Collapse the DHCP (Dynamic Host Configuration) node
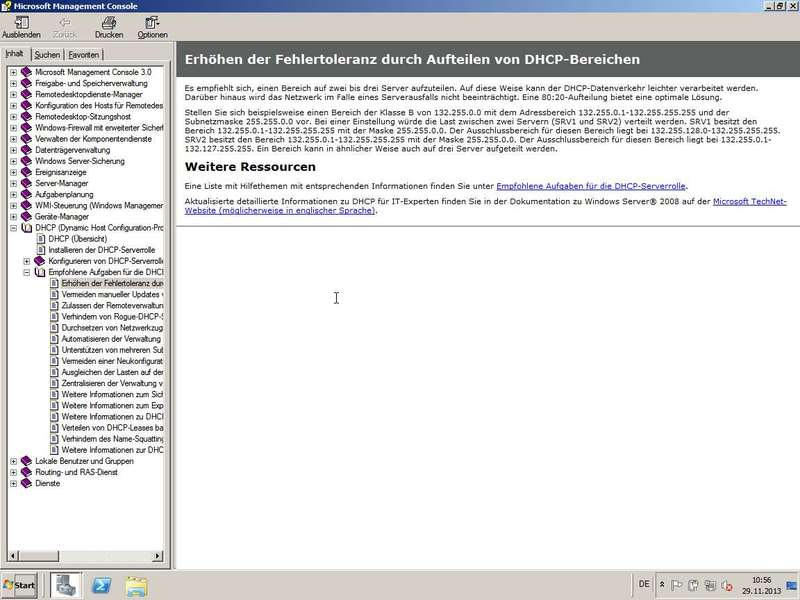The height and width of the screenshot is (600, 800). 14,228
